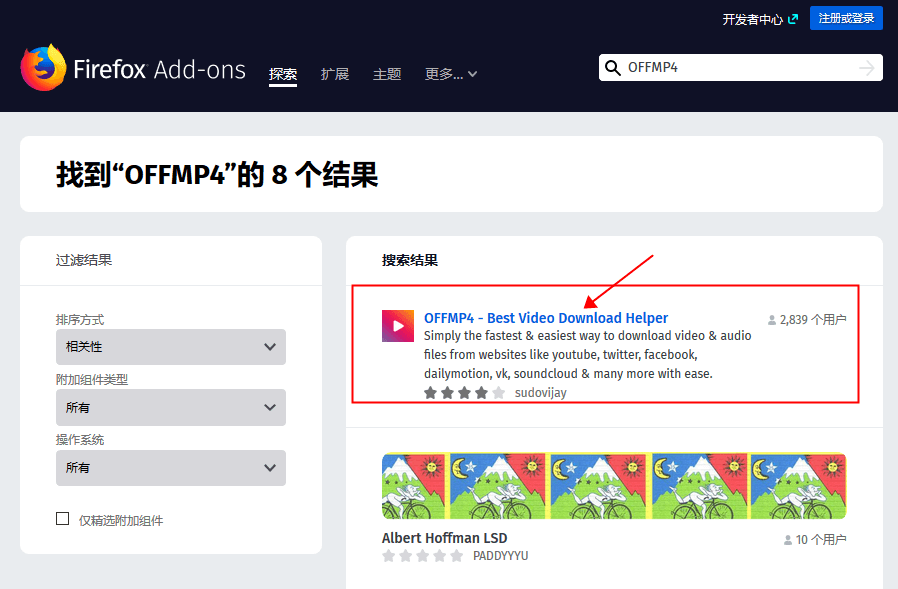Viewport: 898px width, 589px height.
Task: Click the user icon next to 2,839 个用户
Action: [772, 320]
